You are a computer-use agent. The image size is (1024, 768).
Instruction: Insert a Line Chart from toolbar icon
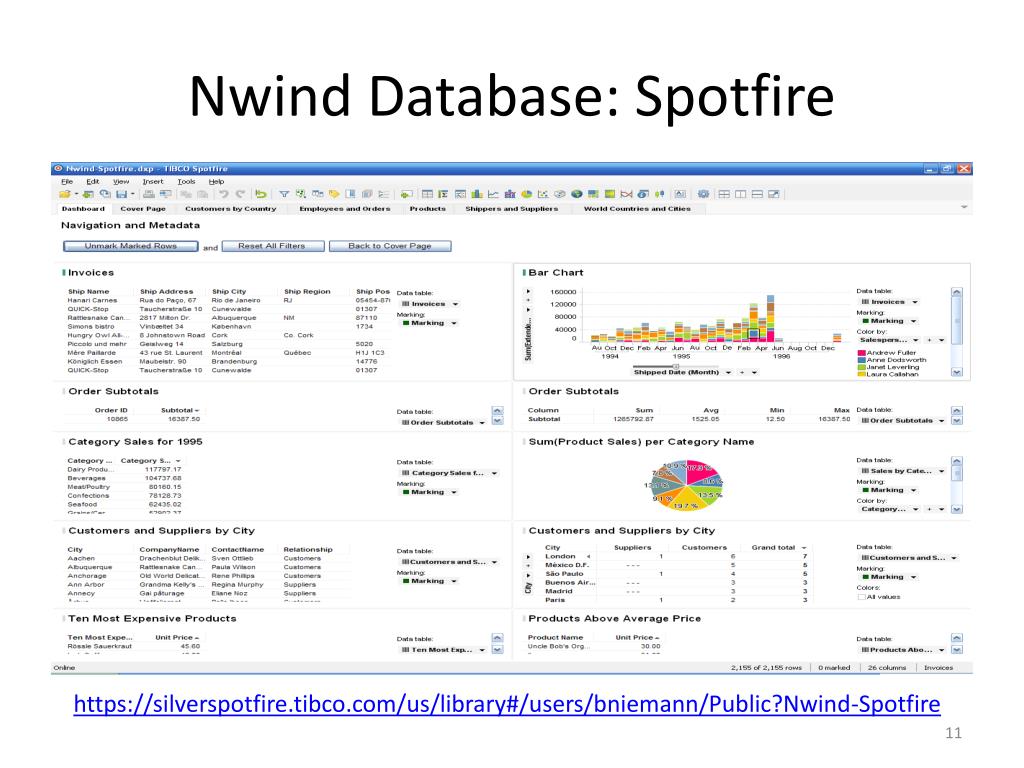point(493,194)
